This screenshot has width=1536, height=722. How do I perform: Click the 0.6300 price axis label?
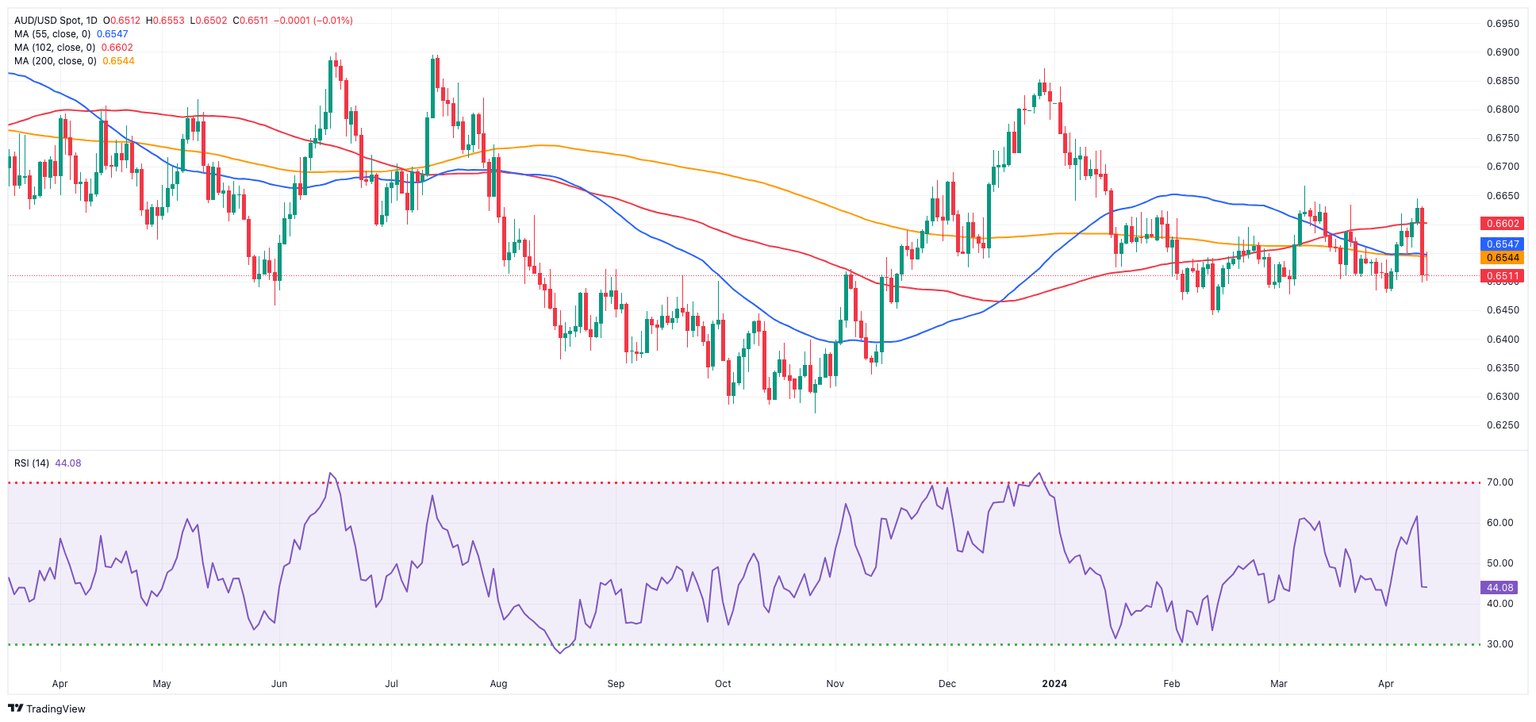pos(1503,397)
